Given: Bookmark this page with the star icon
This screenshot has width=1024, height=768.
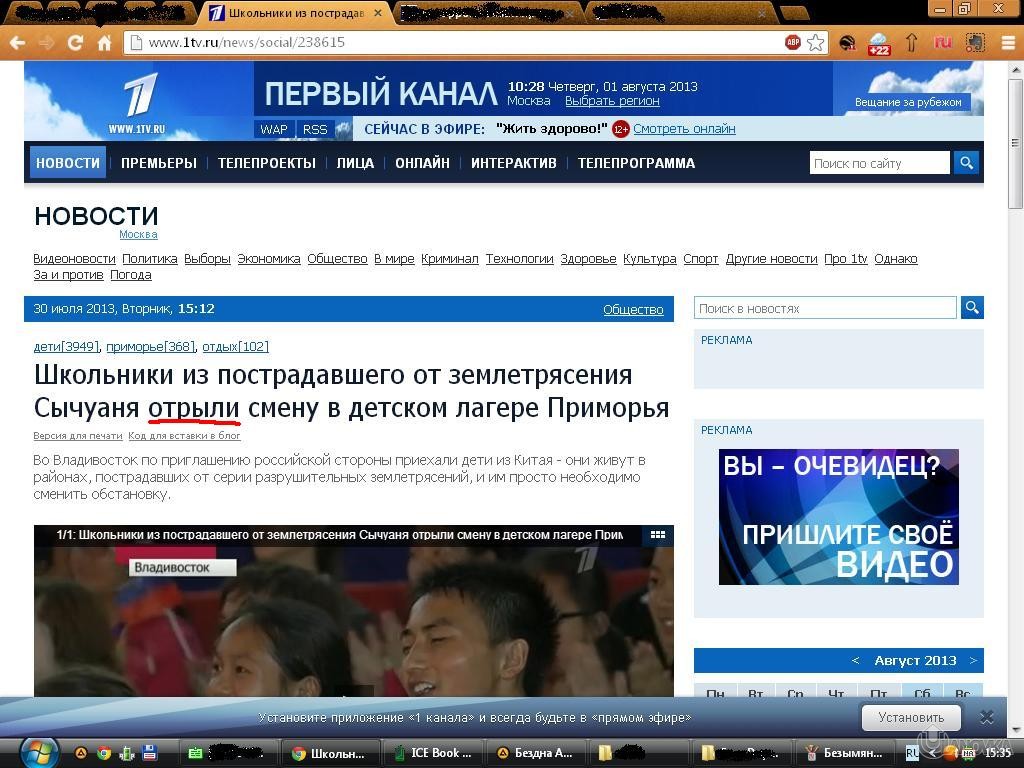Looking at the screenshot, I should (x=815, y=43).
